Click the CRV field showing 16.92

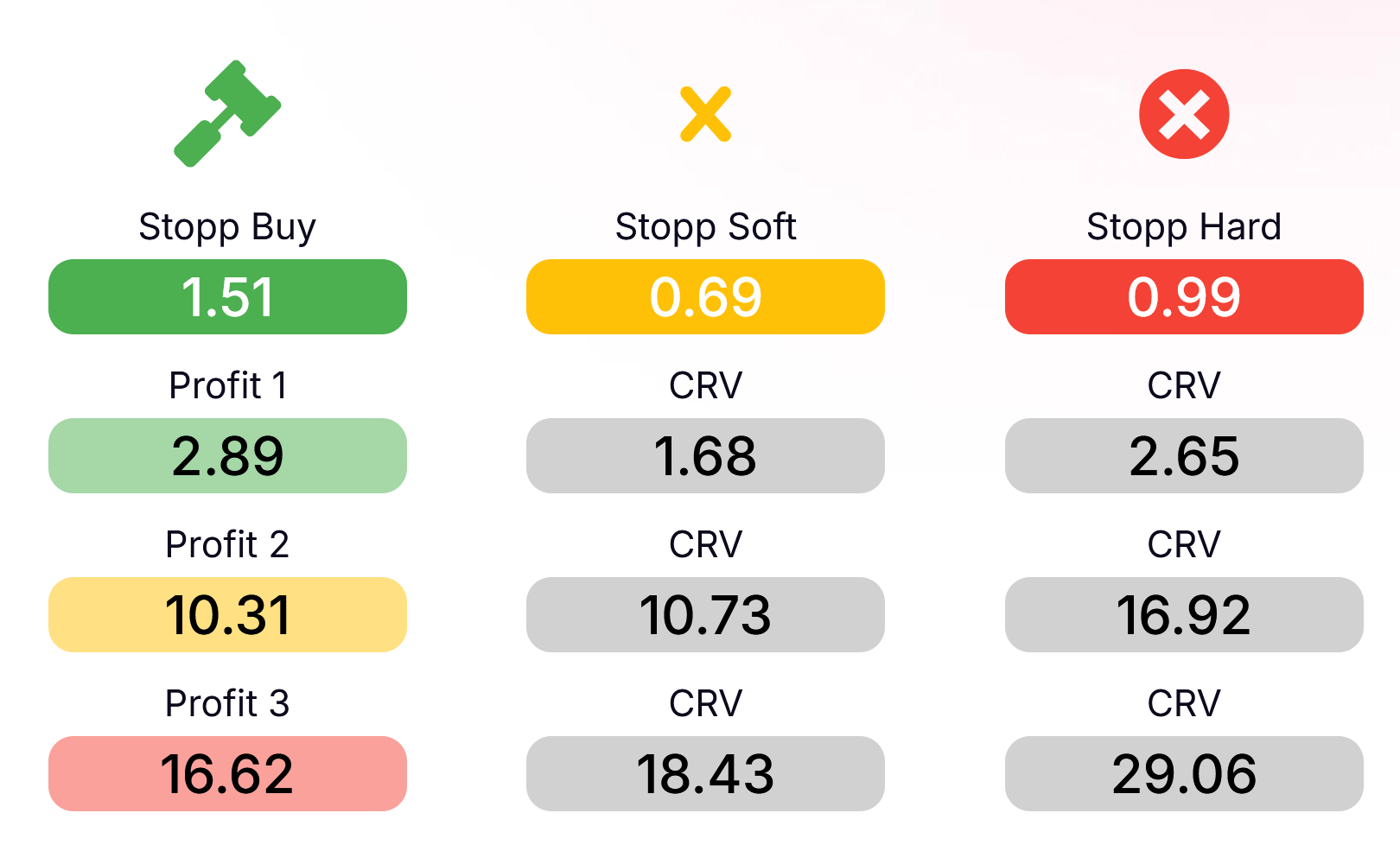pos(1183,614)
